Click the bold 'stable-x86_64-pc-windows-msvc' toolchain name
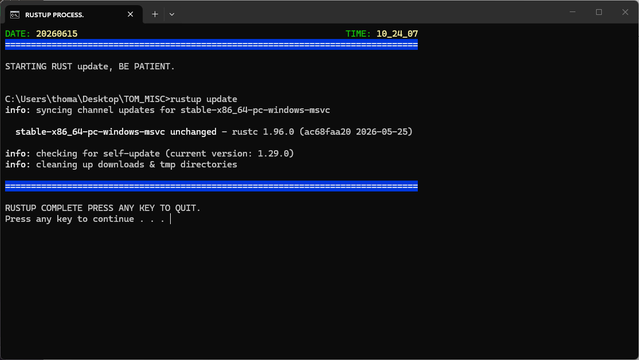The height and width of the screenshot is (360, 639). click(x=90, y=132)
